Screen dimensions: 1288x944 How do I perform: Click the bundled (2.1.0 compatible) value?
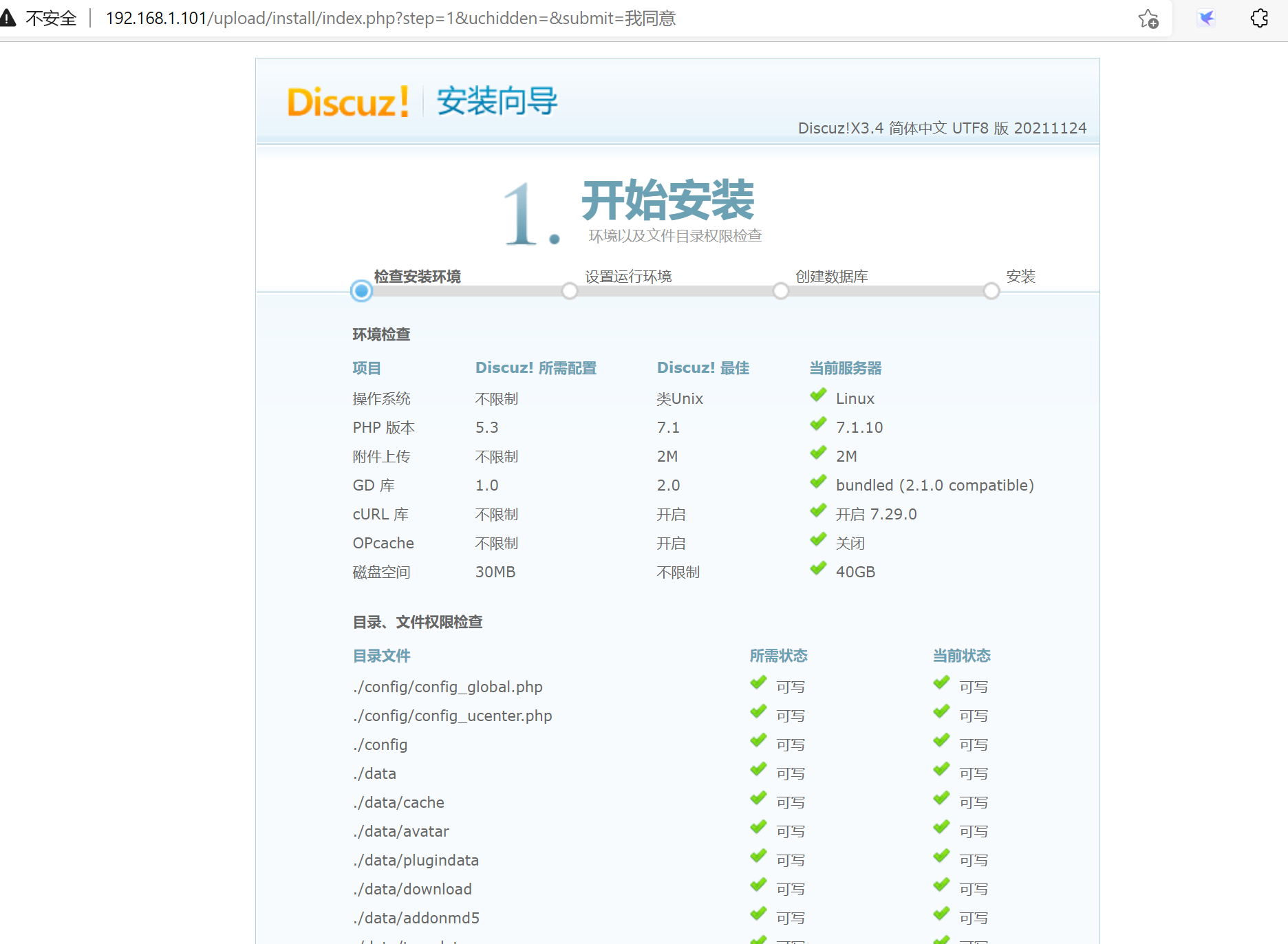pyautogui.click(x=935, y=485)
